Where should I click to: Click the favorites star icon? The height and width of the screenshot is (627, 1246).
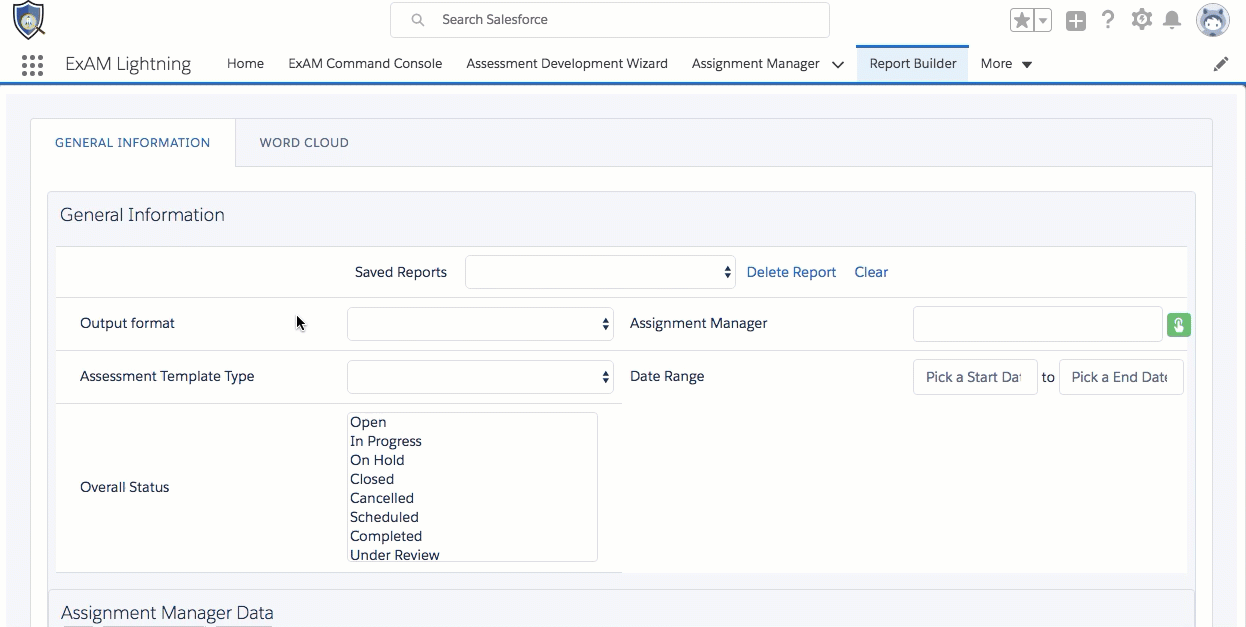(x=1021, y=20)
